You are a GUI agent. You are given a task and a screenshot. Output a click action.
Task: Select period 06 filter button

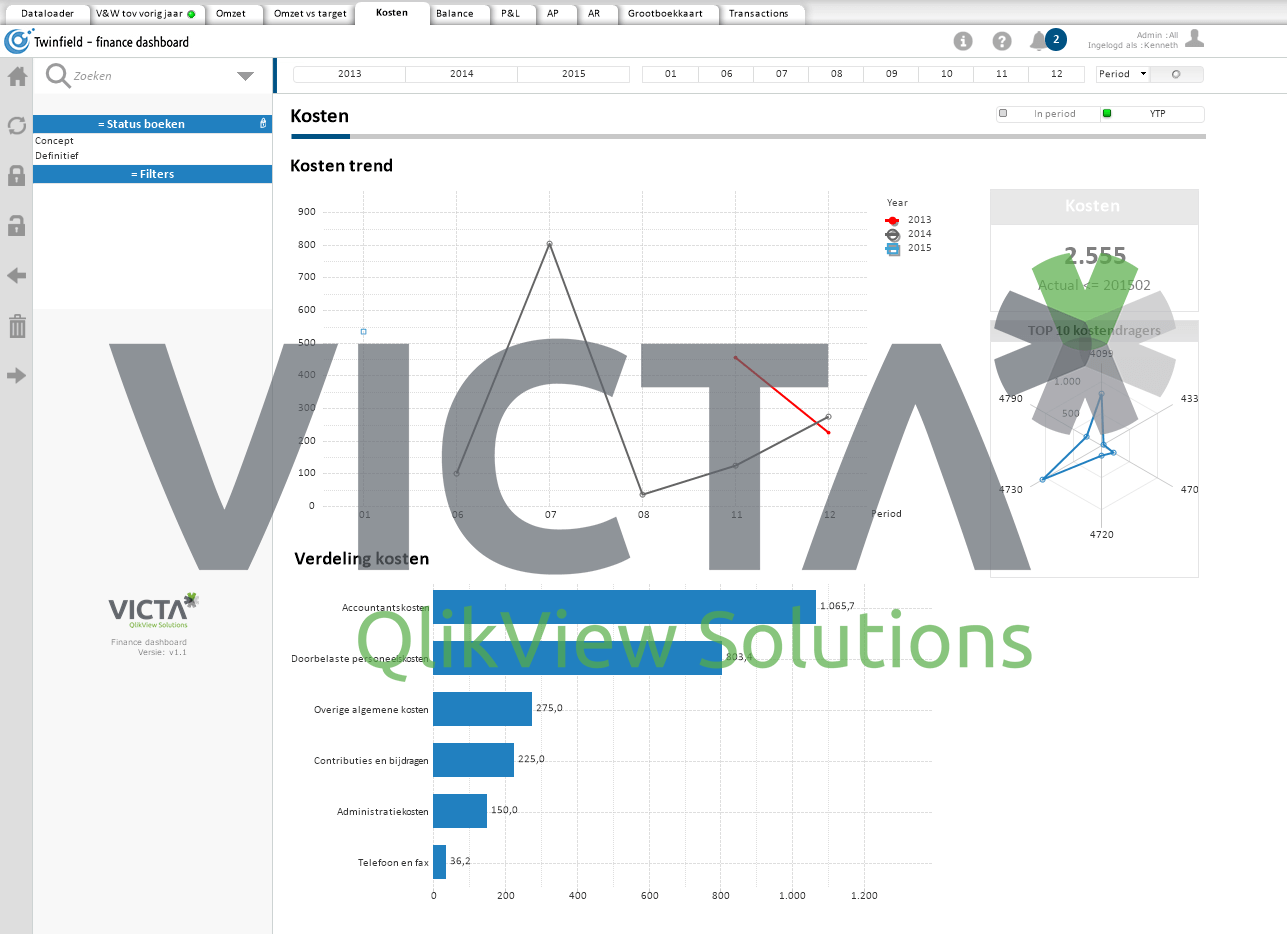[726, 74]
